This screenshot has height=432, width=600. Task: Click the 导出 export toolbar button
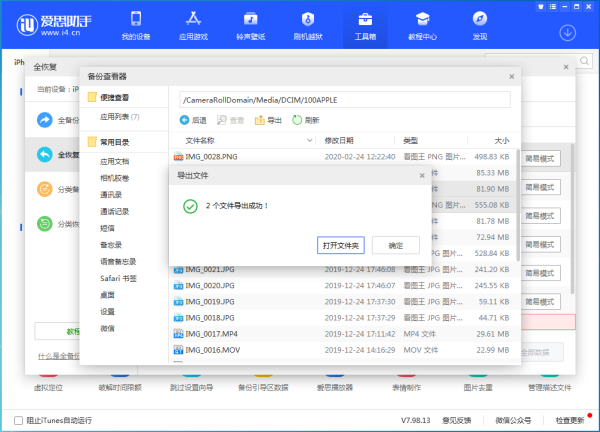coord(267,120)
